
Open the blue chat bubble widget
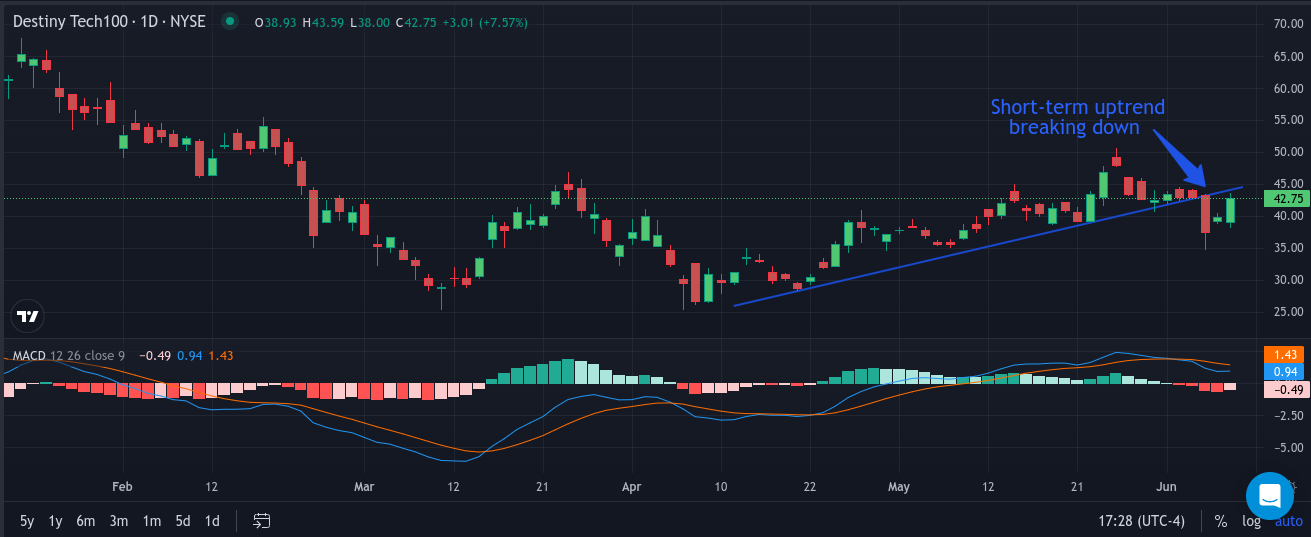1270,496
